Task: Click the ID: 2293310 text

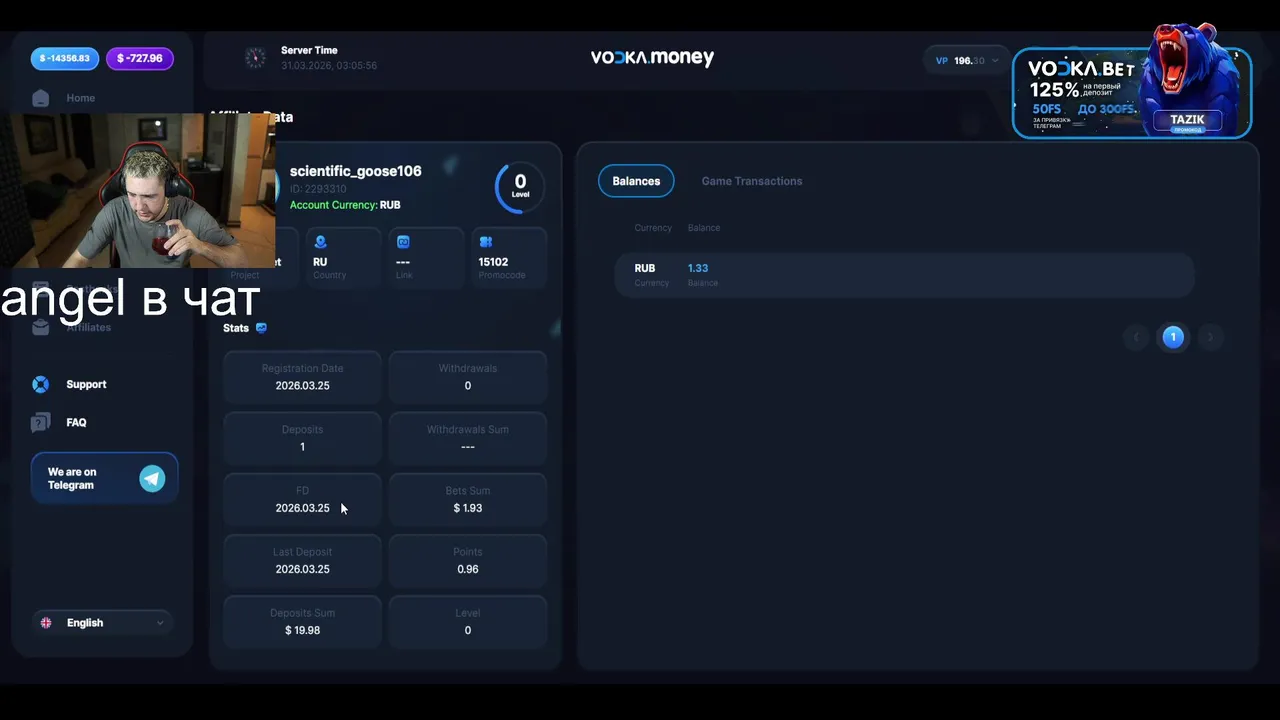Action: click(318, 189)
